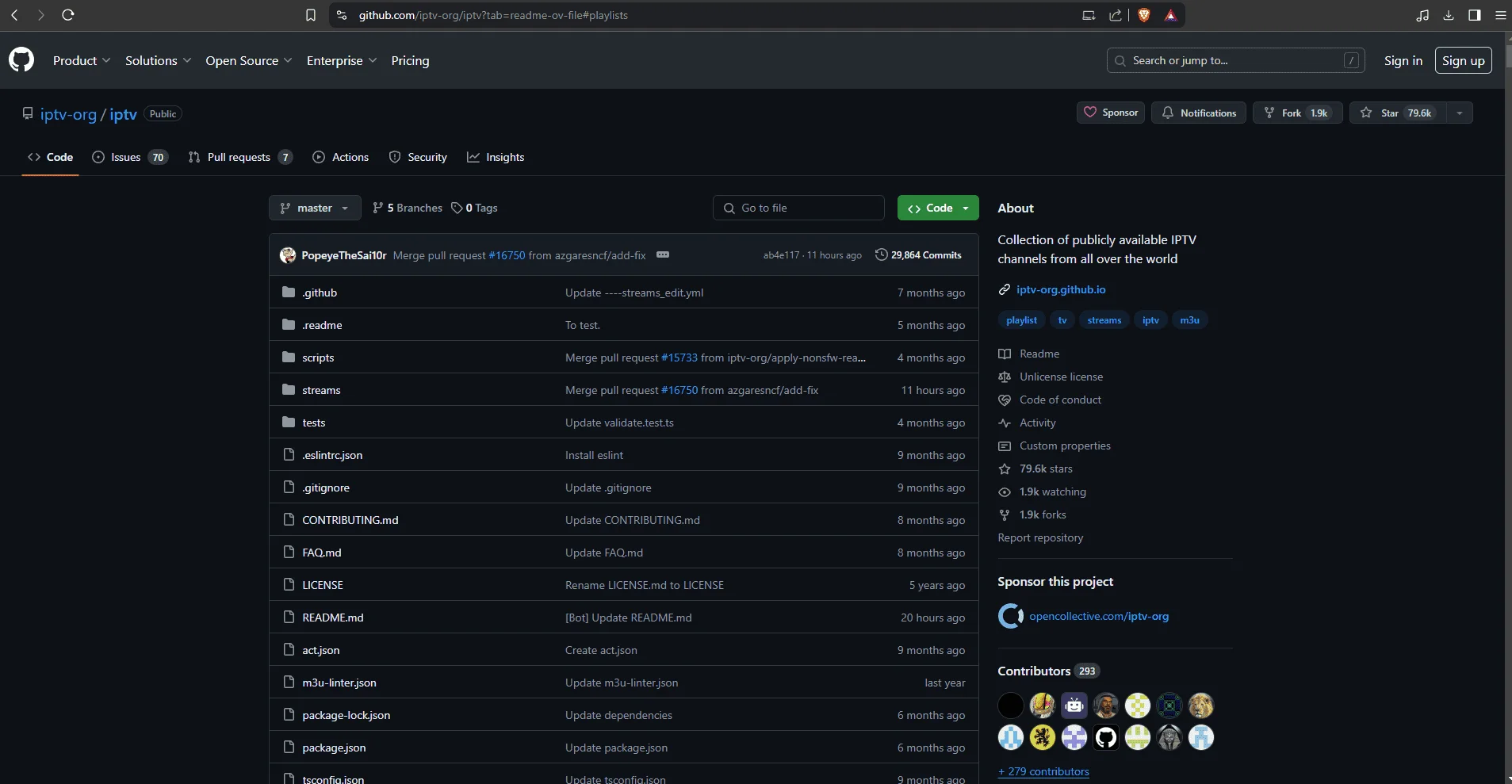Open the star lists dropdown arrow
The height and width of the screenshot is (784, 1512).
(1460, 113)
